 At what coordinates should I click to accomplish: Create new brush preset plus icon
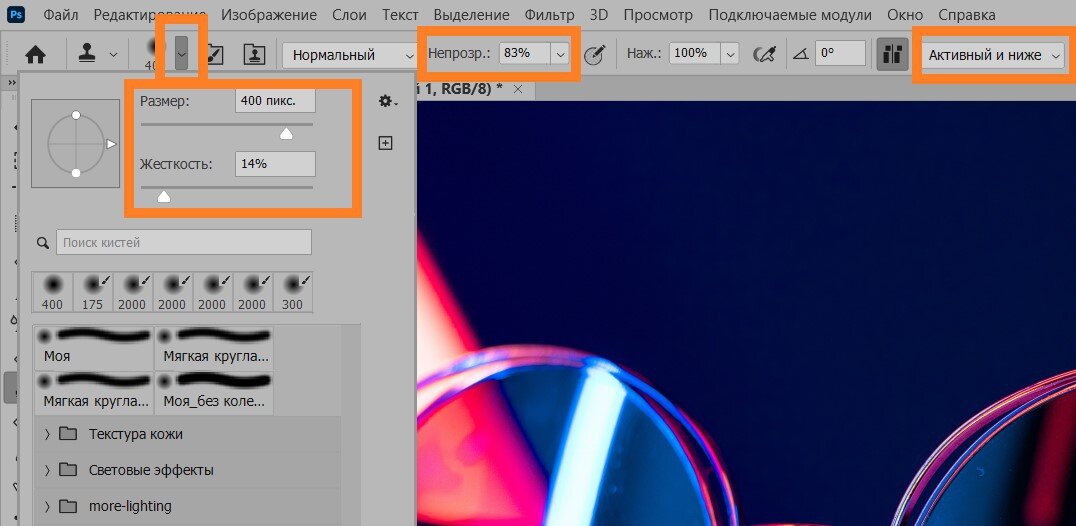(x=386, y=143)
